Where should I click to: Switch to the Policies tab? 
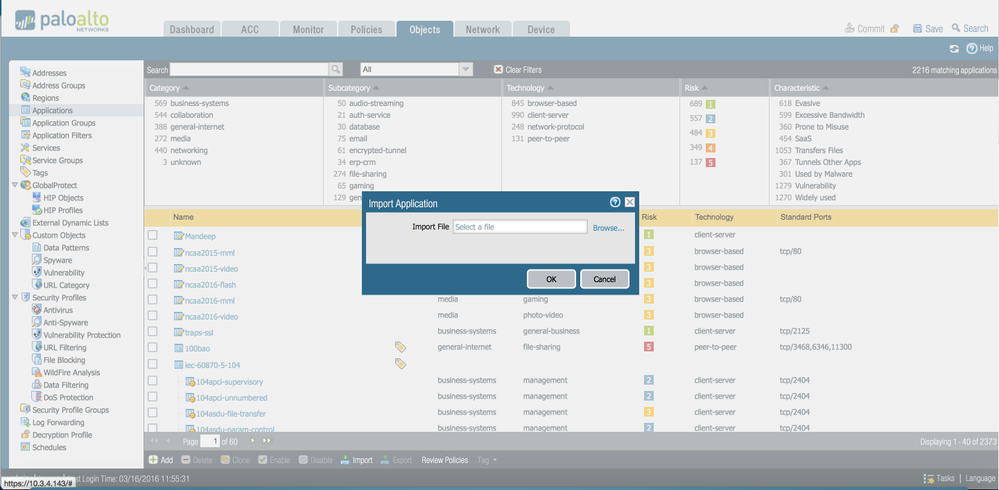pyautogui.click(x=366, y=30)
